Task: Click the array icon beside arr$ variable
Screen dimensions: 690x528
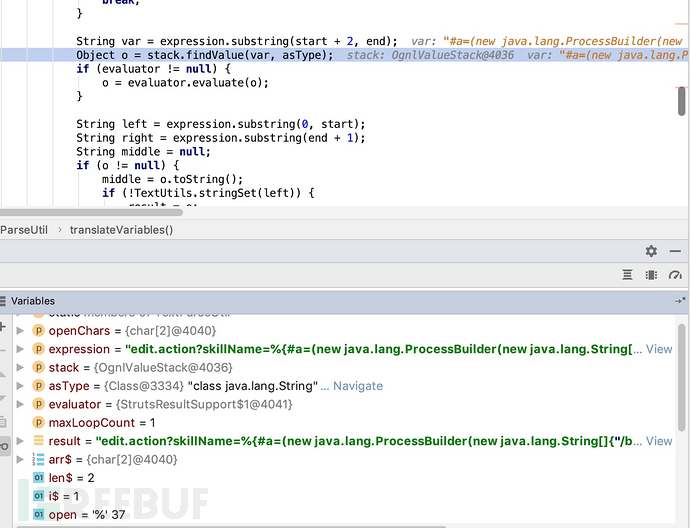Action: [x=38, y=459]
